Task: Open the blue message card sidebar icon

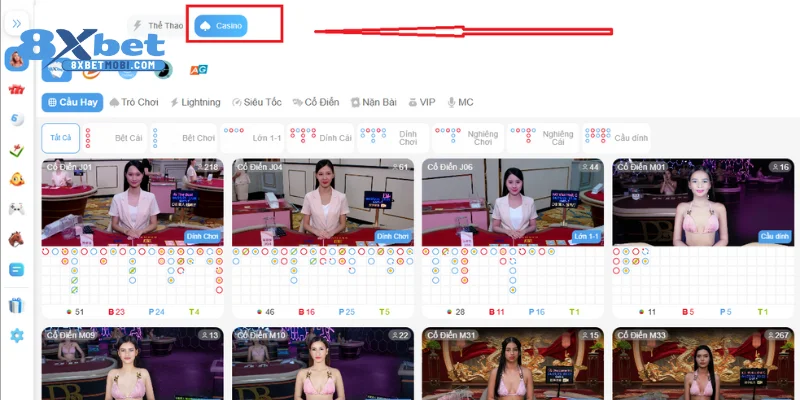Action: (x=16, y=269)
